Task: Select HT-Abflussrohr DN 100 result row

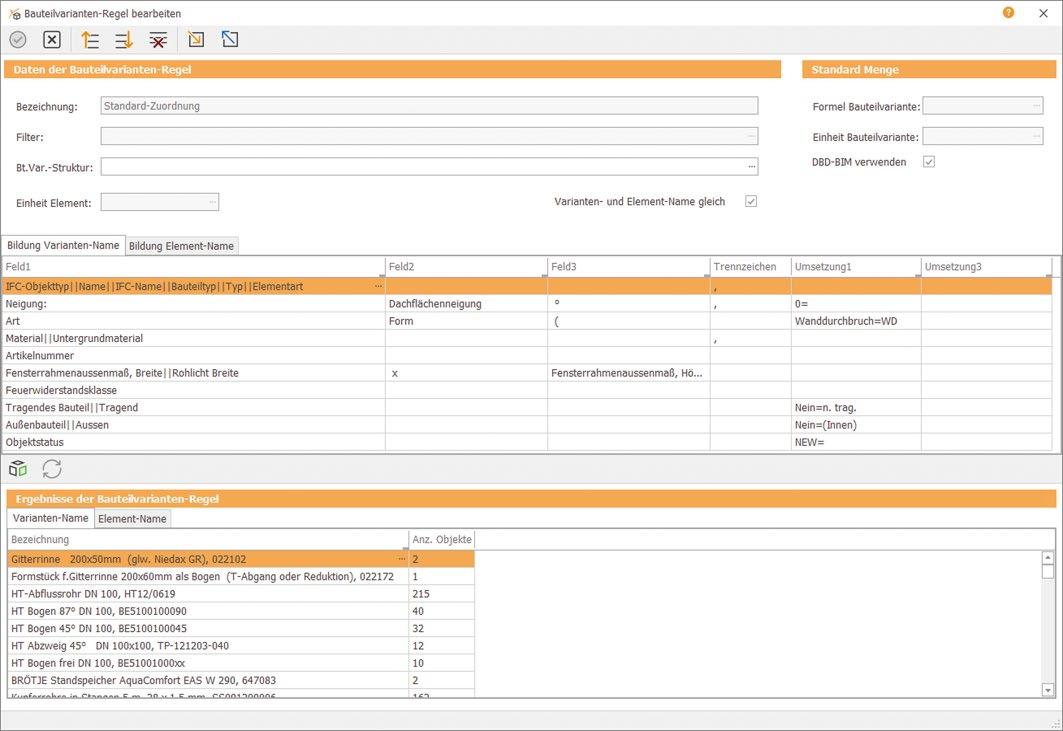Action: click(x=241, y=594)
